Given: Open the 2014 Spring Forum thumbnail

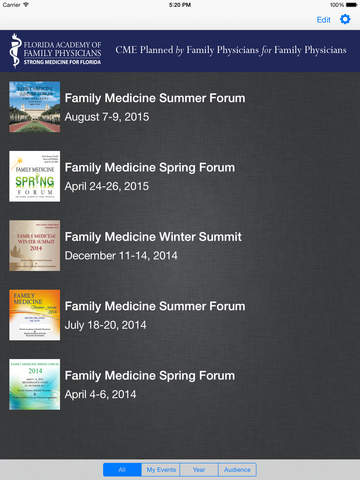Looking at the screenshot, I should pos(35,384).
